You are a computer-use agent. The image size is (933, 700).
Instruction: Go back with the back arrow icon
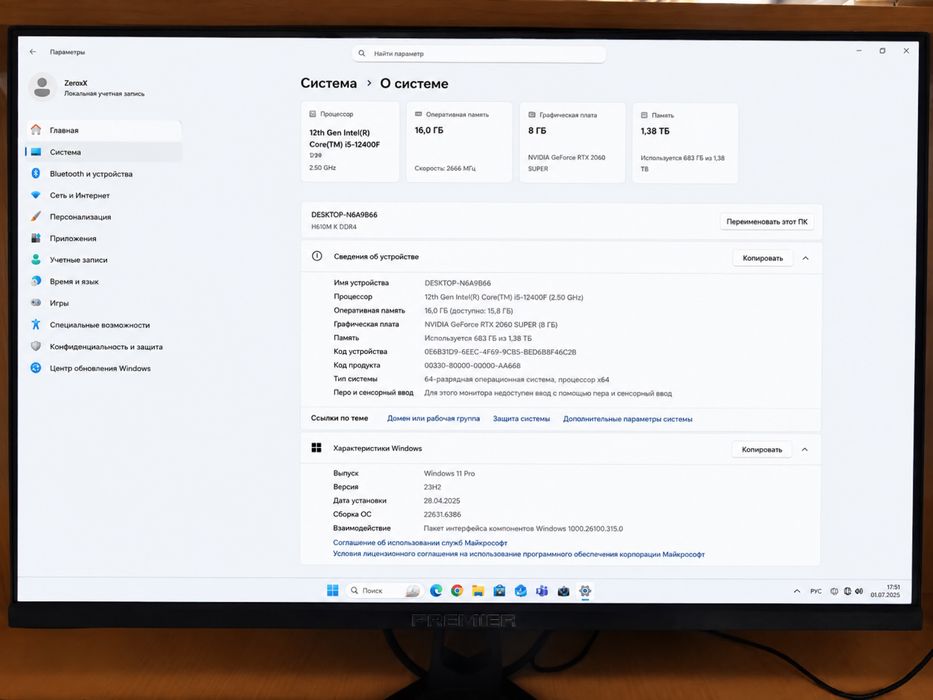pos(33,52)
